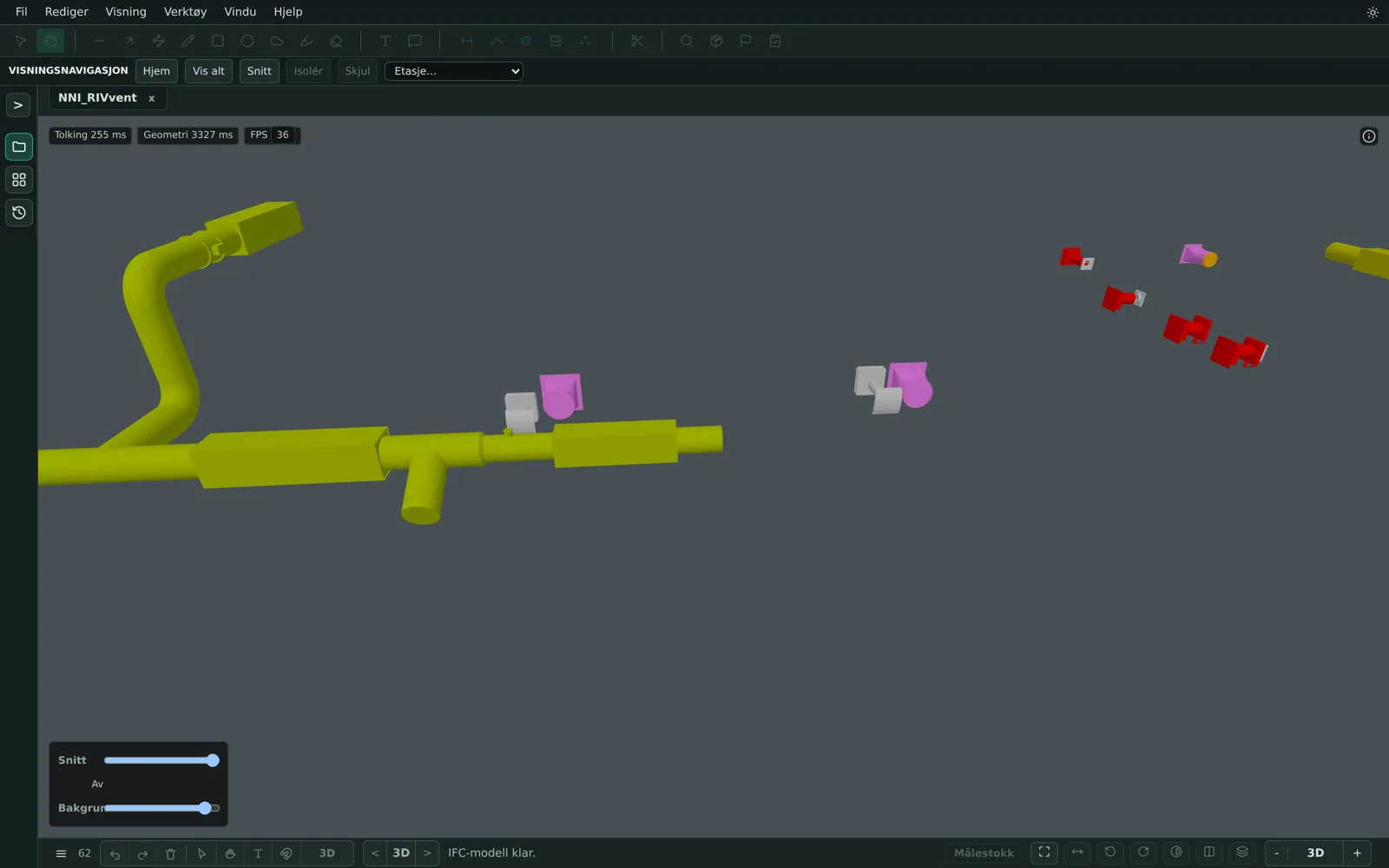Select the arrow pointer tool in top toolbar
This screenshot has width=1389, height=868.
[21, 41]
